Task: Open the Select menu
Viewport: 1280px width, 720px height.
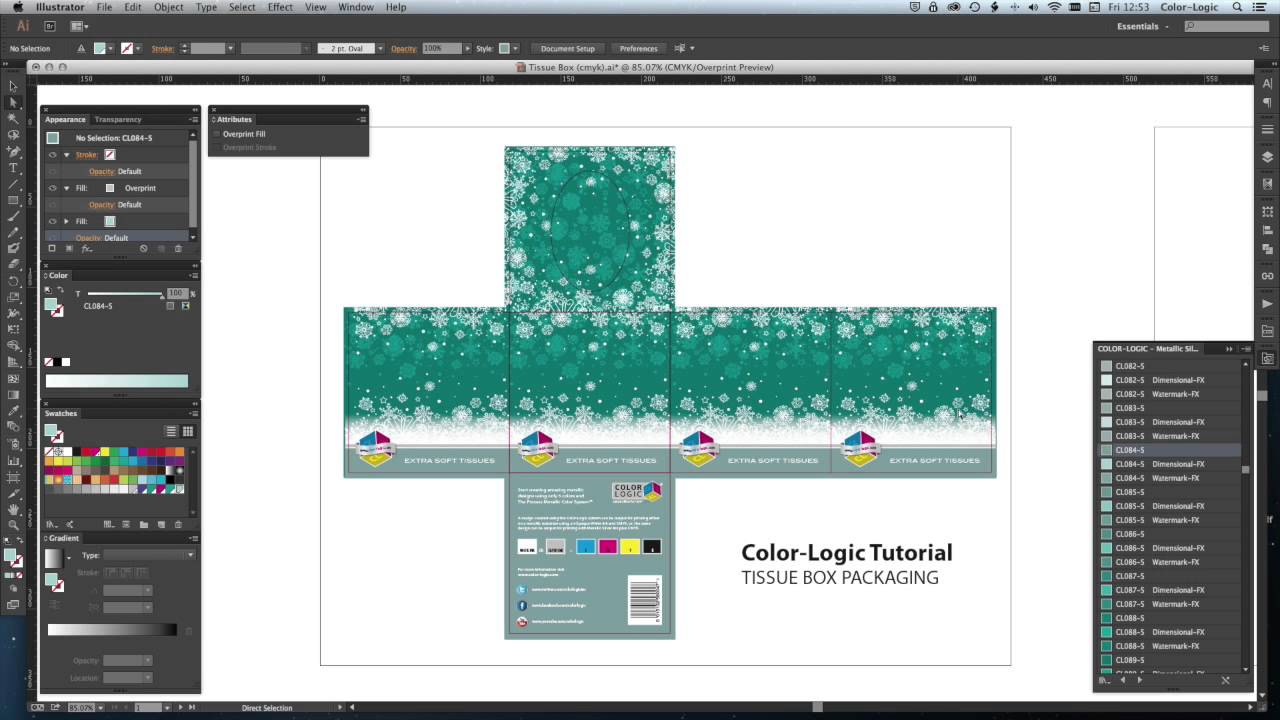Action: click(242, 7)
